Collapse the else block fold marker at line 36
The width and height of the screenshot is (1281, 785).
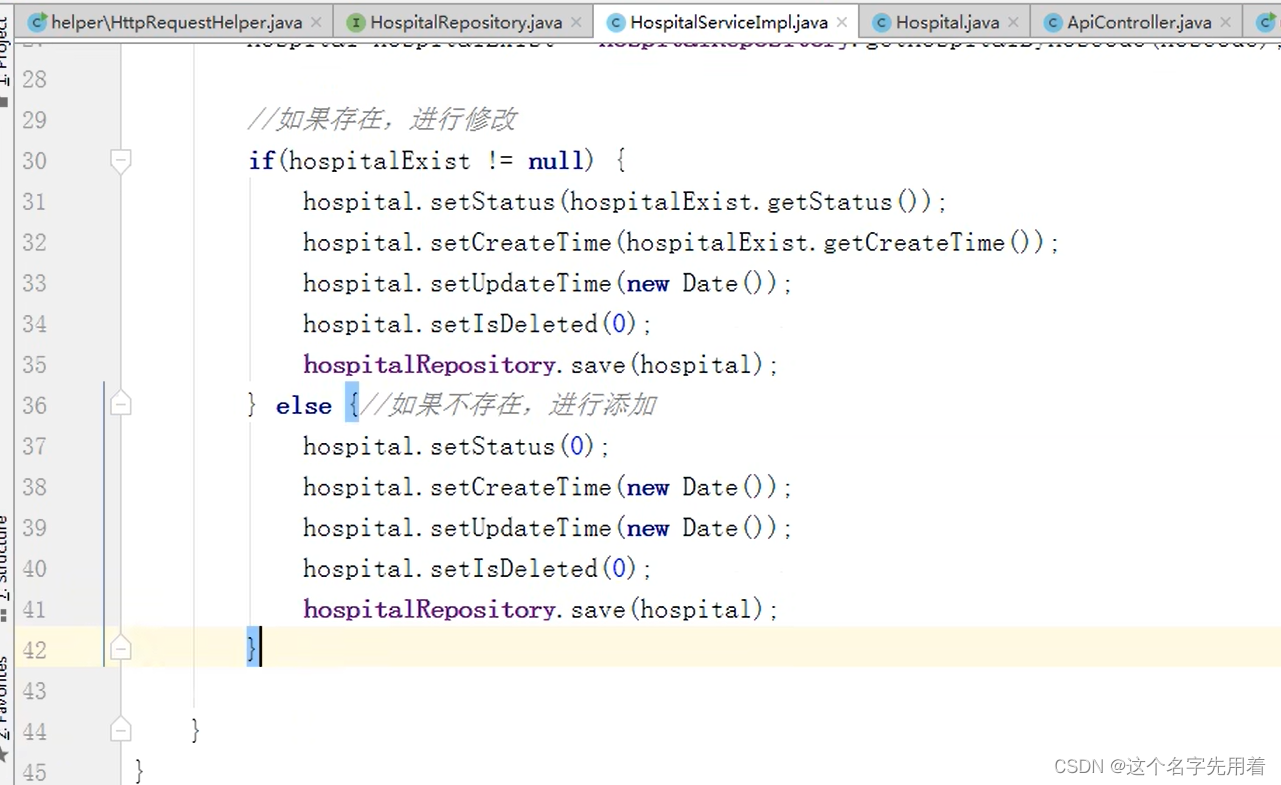coord(120,405)
